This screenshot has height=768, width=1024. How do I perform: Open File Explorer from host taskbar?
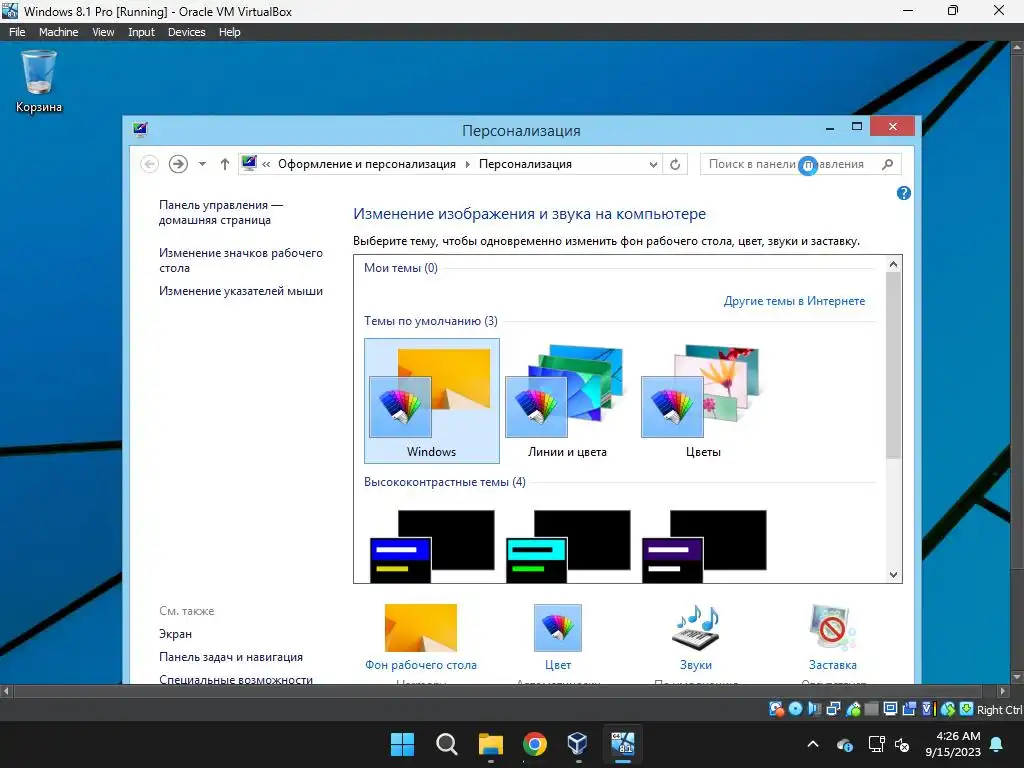pyautogui.click(x=490, y=744)
